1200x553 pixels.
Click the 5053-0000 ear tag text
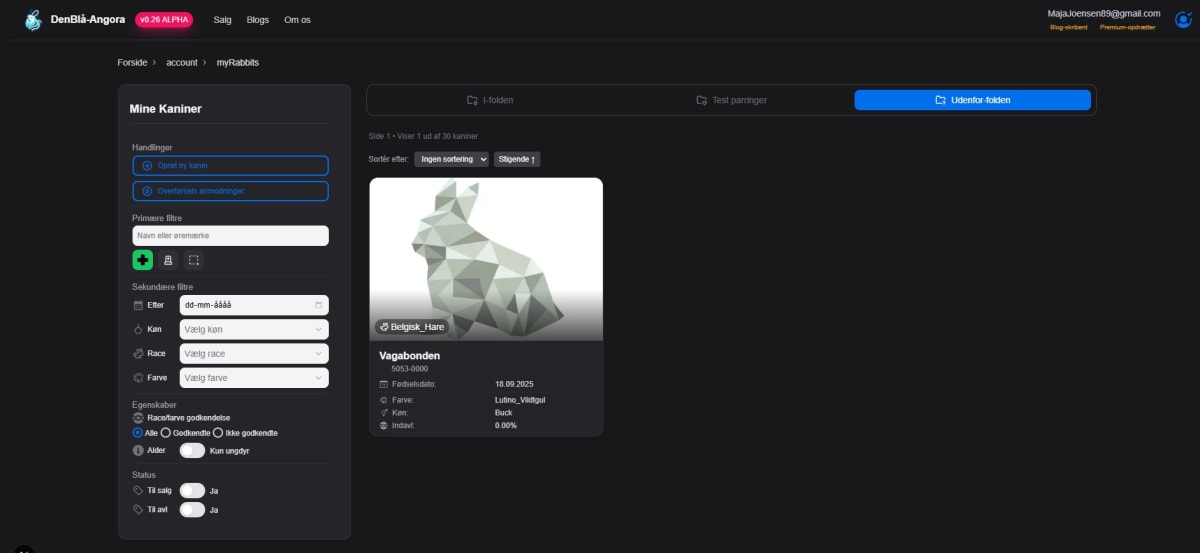(x=410, y=369)
